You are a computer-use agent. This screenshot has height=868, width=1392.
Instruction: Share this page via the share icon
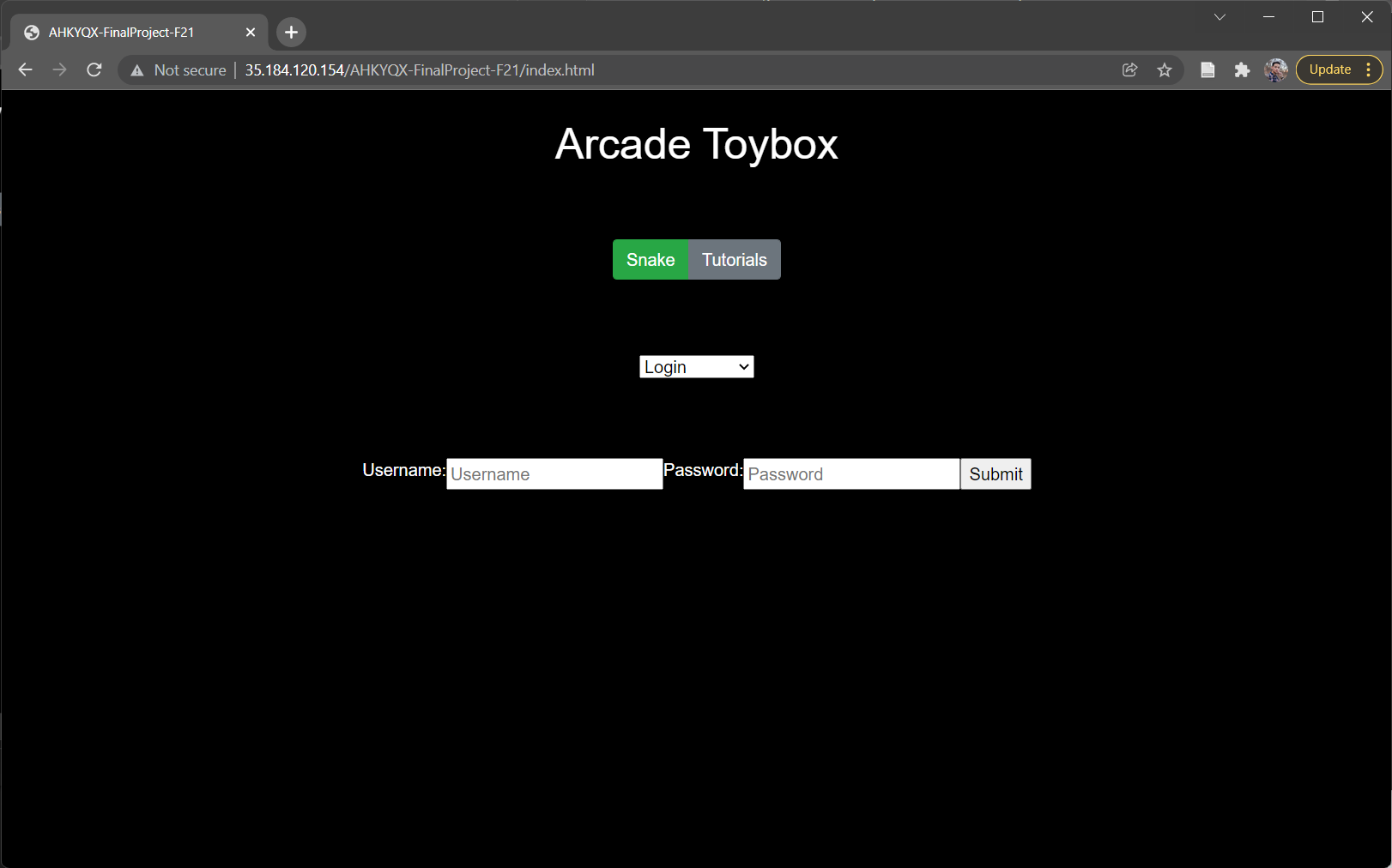[x=1129, y=70]
